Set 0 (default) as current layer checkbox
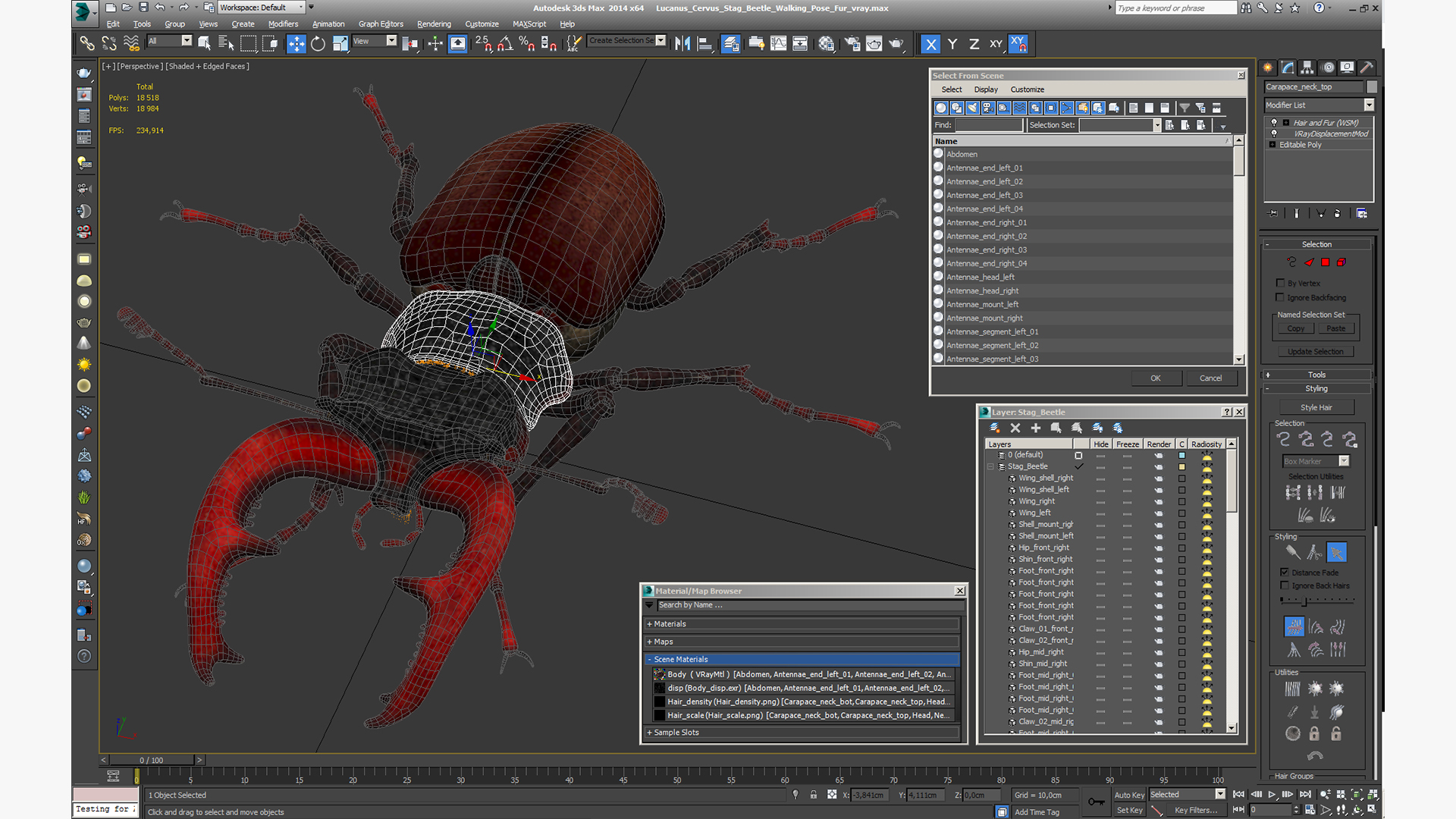Image resolution: width=1456 pixels, height=819 pixels. [x=1078, y=456]
